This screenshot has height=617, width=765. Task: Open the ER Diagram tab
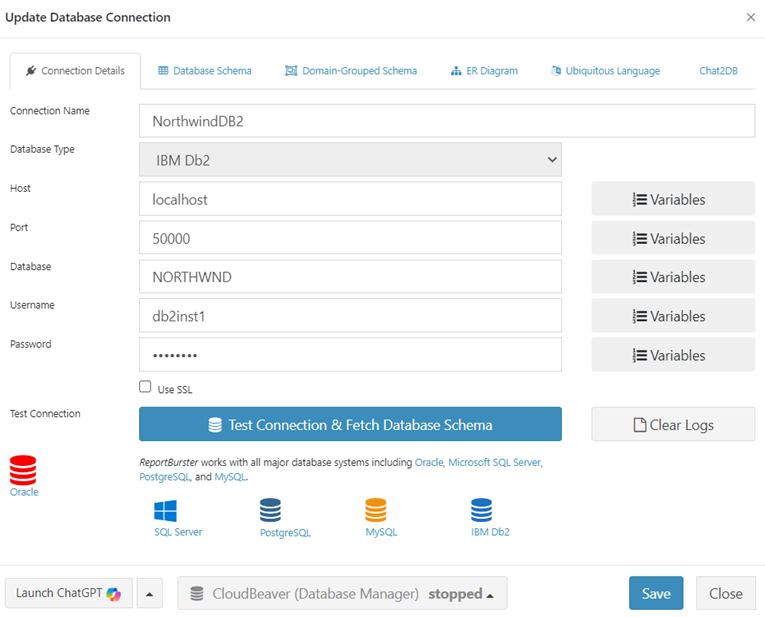pyautogui.click(x=484, y=71)
